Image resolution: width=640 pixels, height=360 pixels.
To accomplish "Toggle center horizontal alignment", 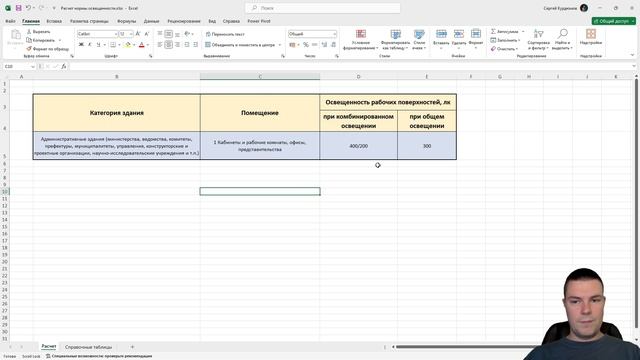I will [169, 44].
